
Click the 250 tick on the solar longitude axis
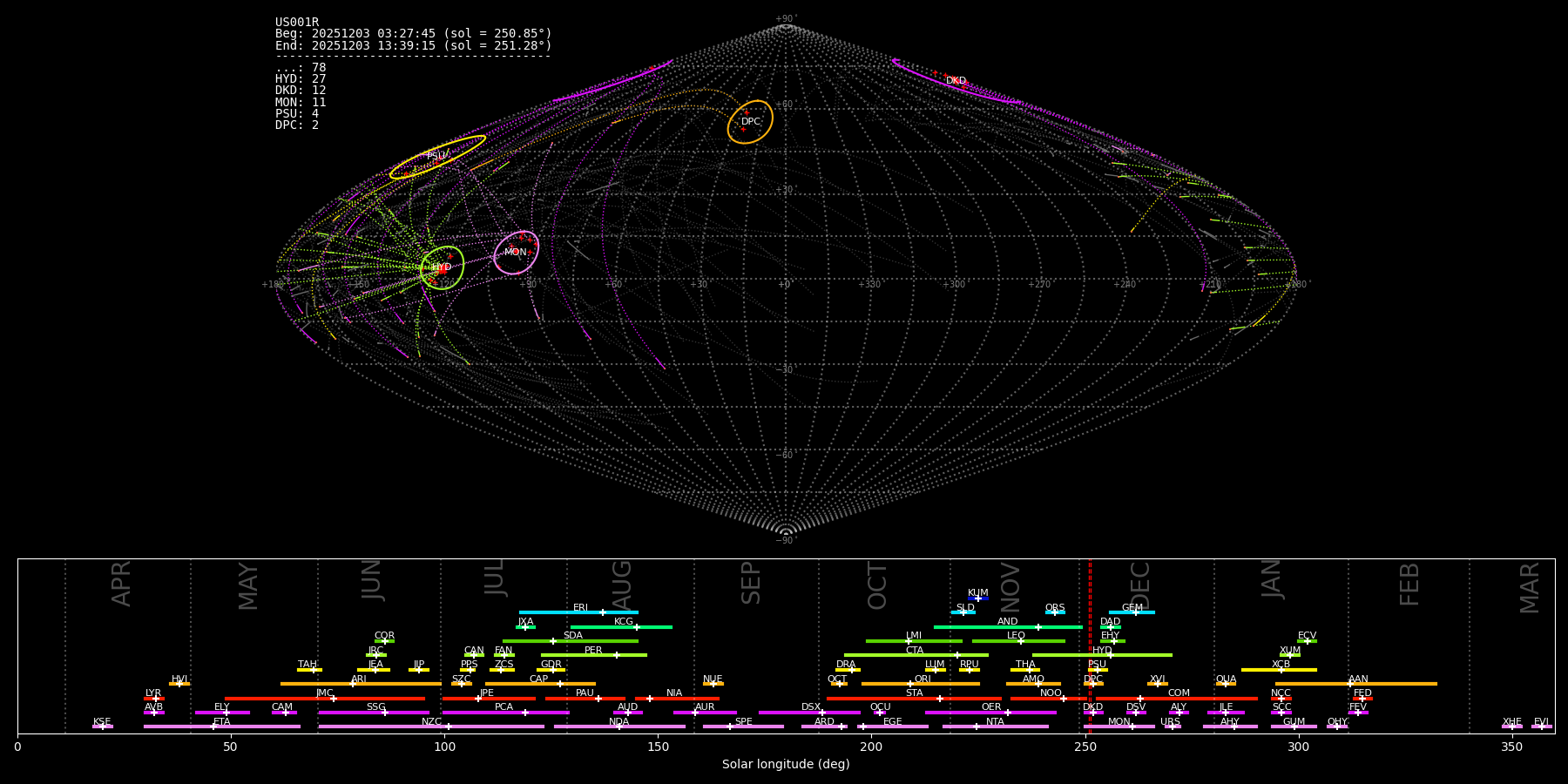(x=1085, y=747)
